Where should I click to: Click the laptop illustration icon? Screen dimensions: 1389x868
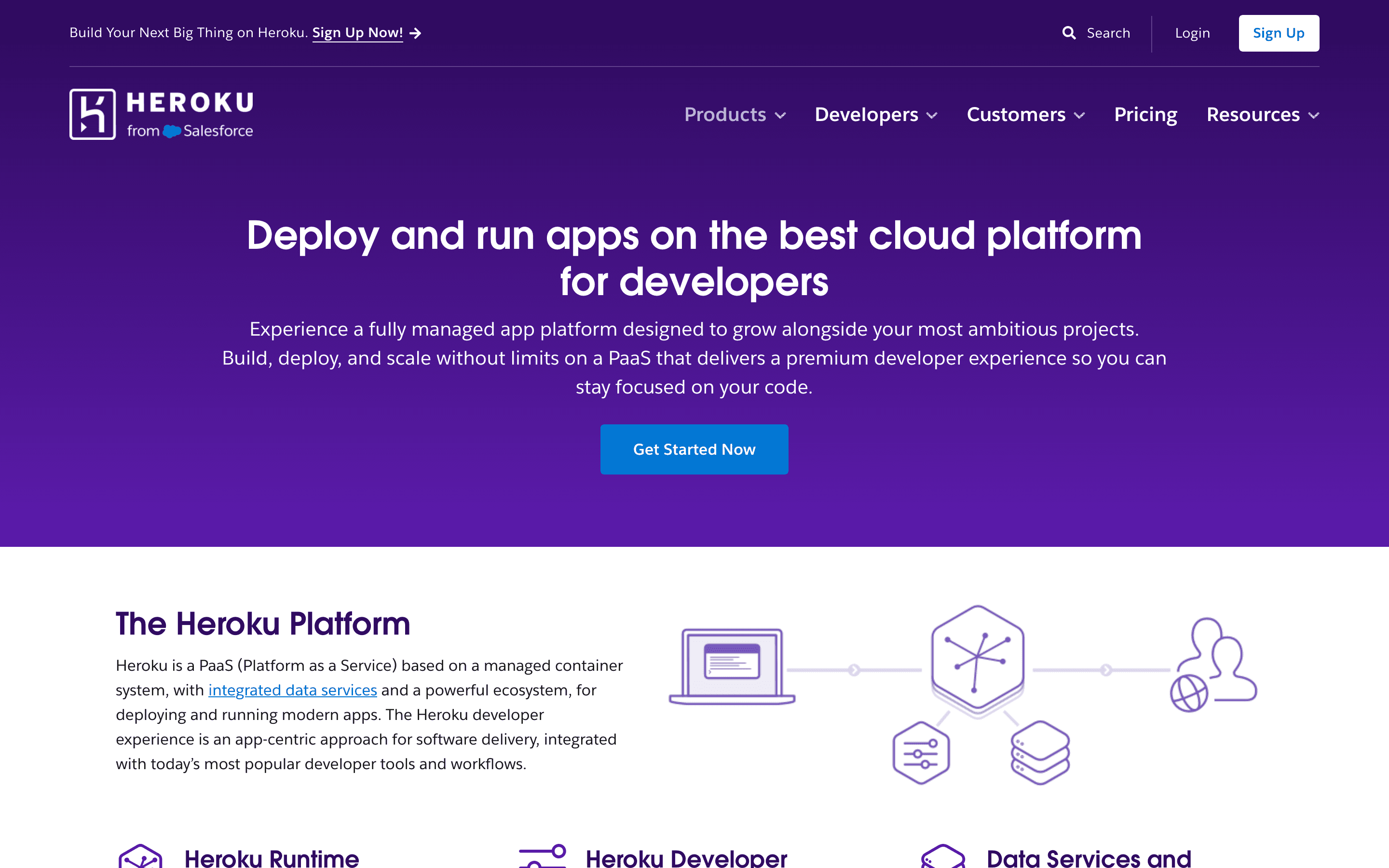(x=732, y=666)
